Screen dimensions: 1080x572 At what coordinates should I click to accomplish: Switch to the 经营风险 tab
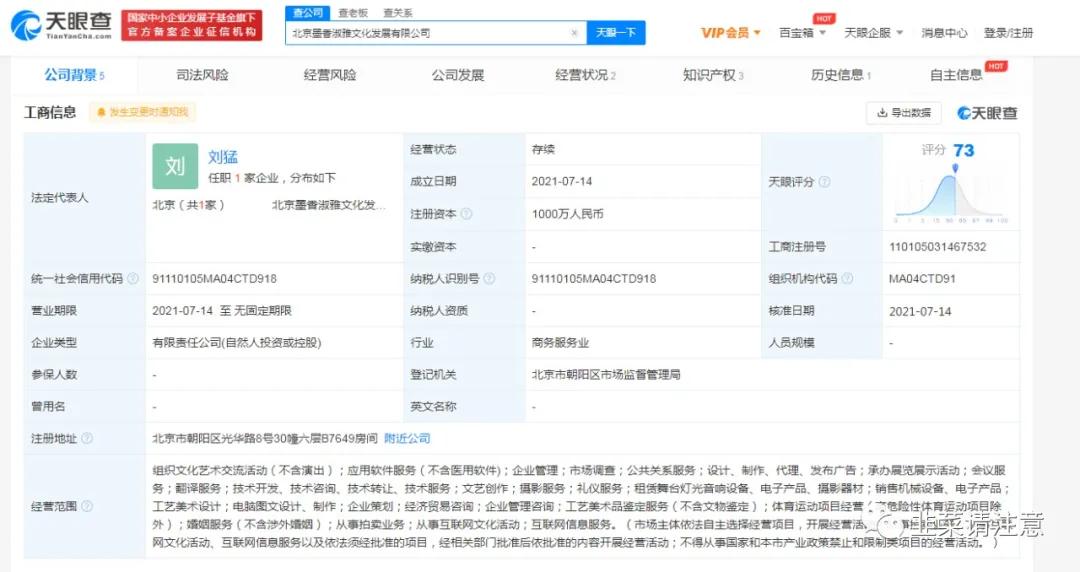point(330,75)
